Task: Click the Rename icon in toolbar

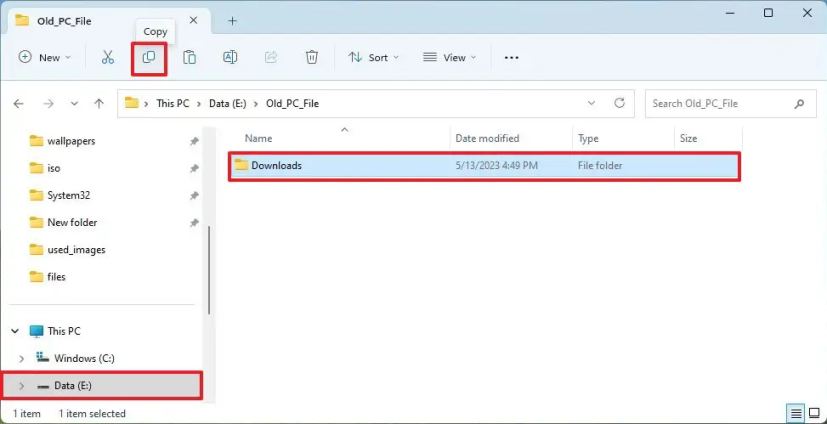Action: [230, 57]
